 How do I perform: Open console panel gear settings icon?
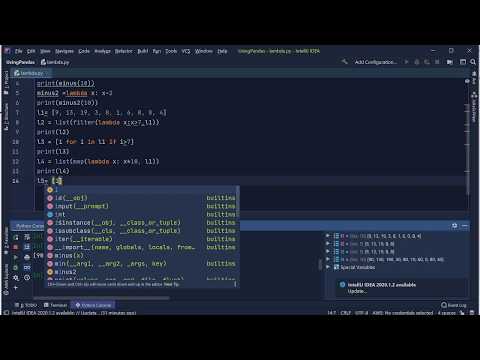[454, 226]
